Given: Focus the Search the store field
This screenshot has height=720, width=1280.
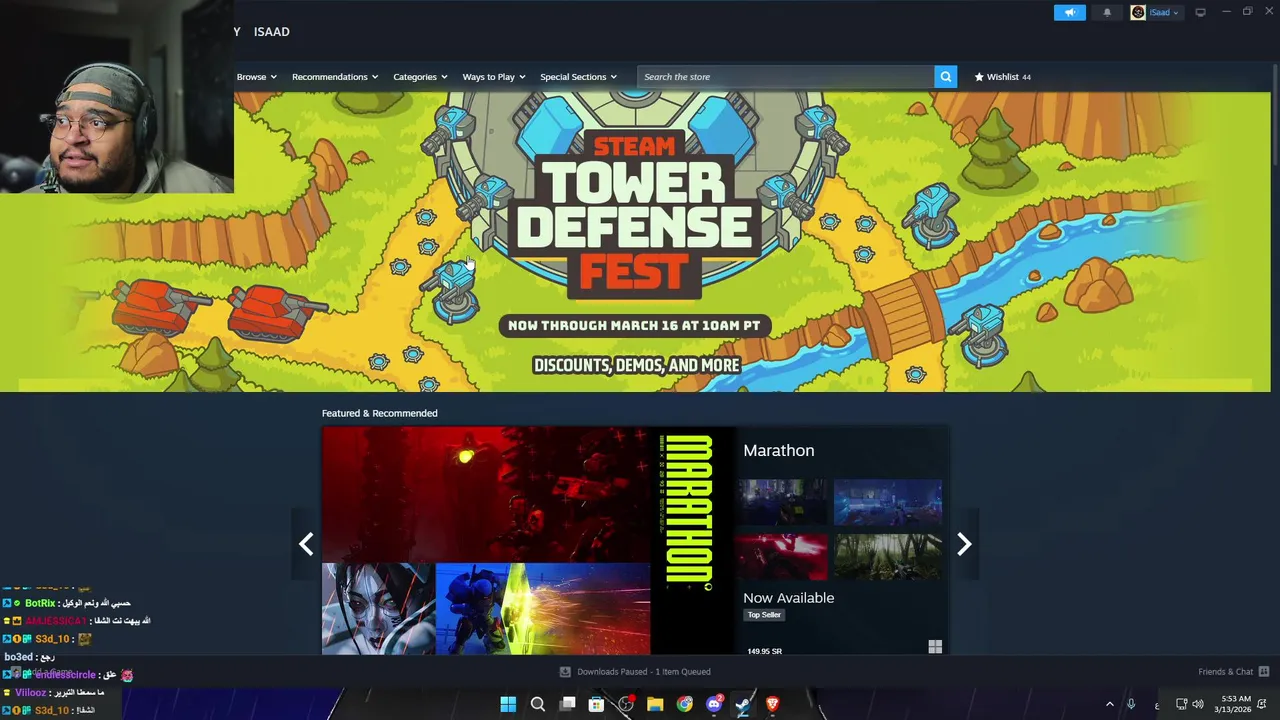Looking at the screenshot, I should click(x=786, y=77).
